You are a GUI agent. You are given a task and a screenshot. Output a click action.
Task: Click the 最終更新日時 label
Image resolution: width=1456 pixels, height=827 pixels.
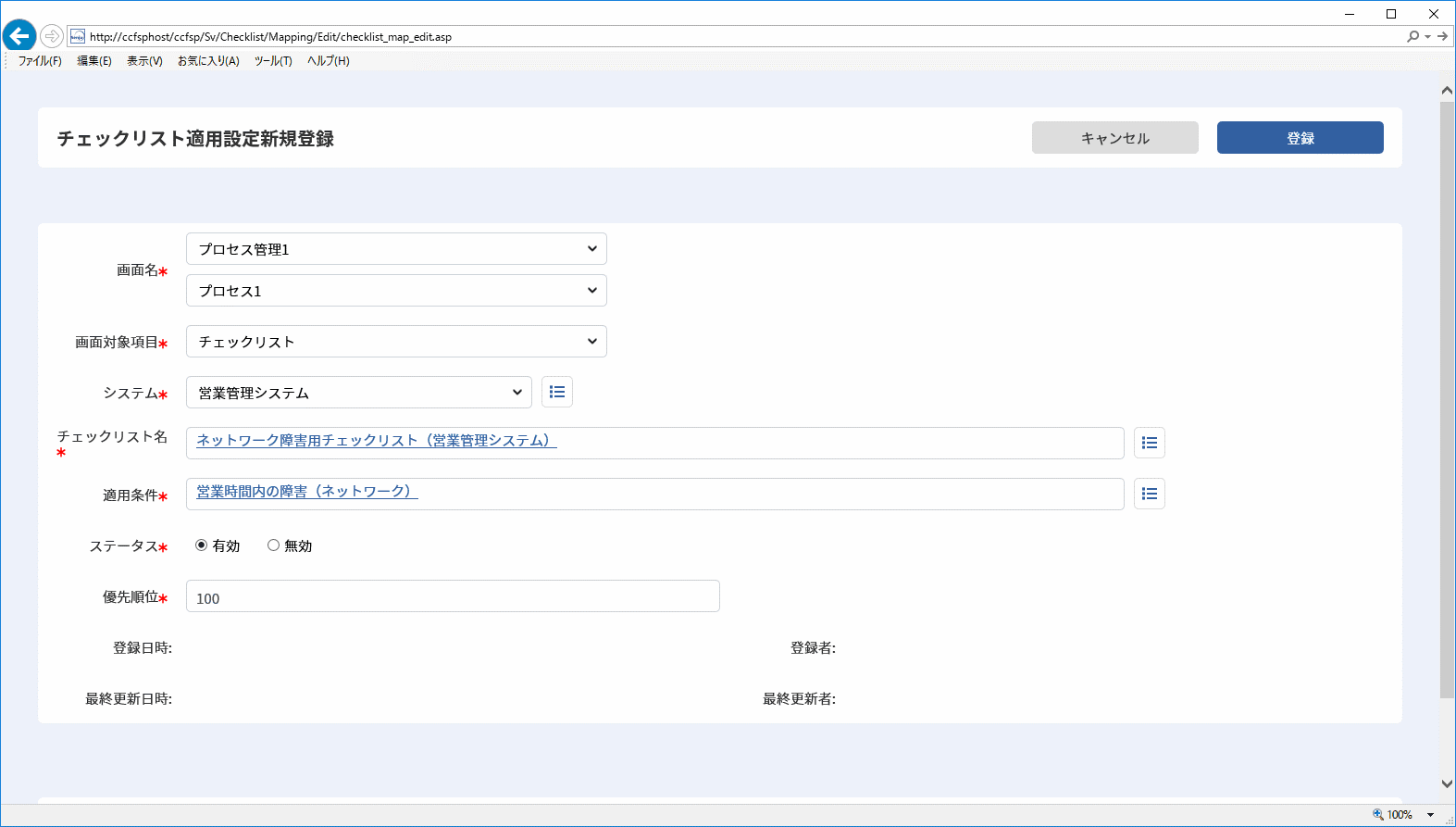coord(129,699)
